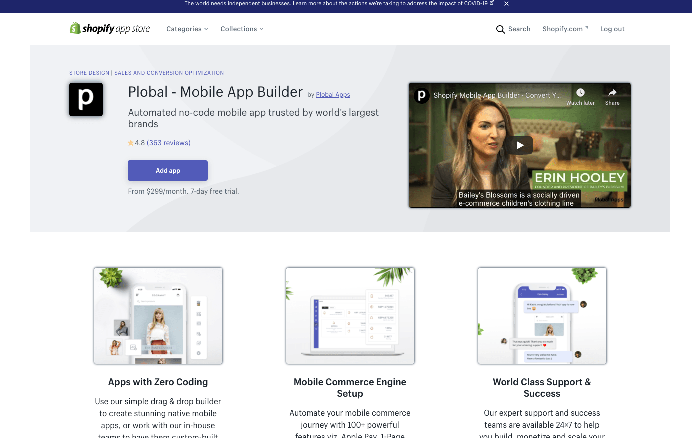Click the star rating icon
692x438 pixels.
coord(131,143)
